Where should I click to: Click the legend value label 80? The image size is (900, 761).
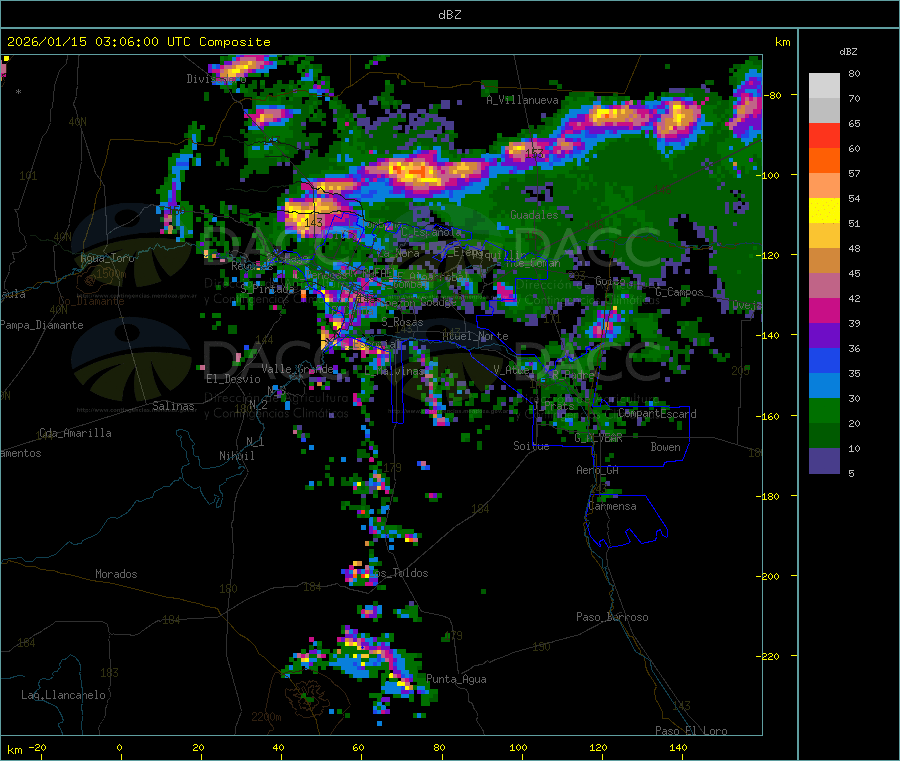[x=854, y=73]
